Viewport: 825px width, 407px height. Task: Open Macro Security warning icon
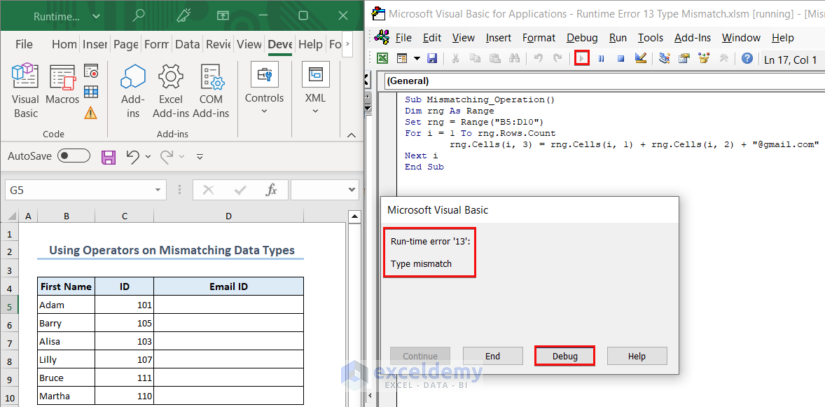coord(91,112)
